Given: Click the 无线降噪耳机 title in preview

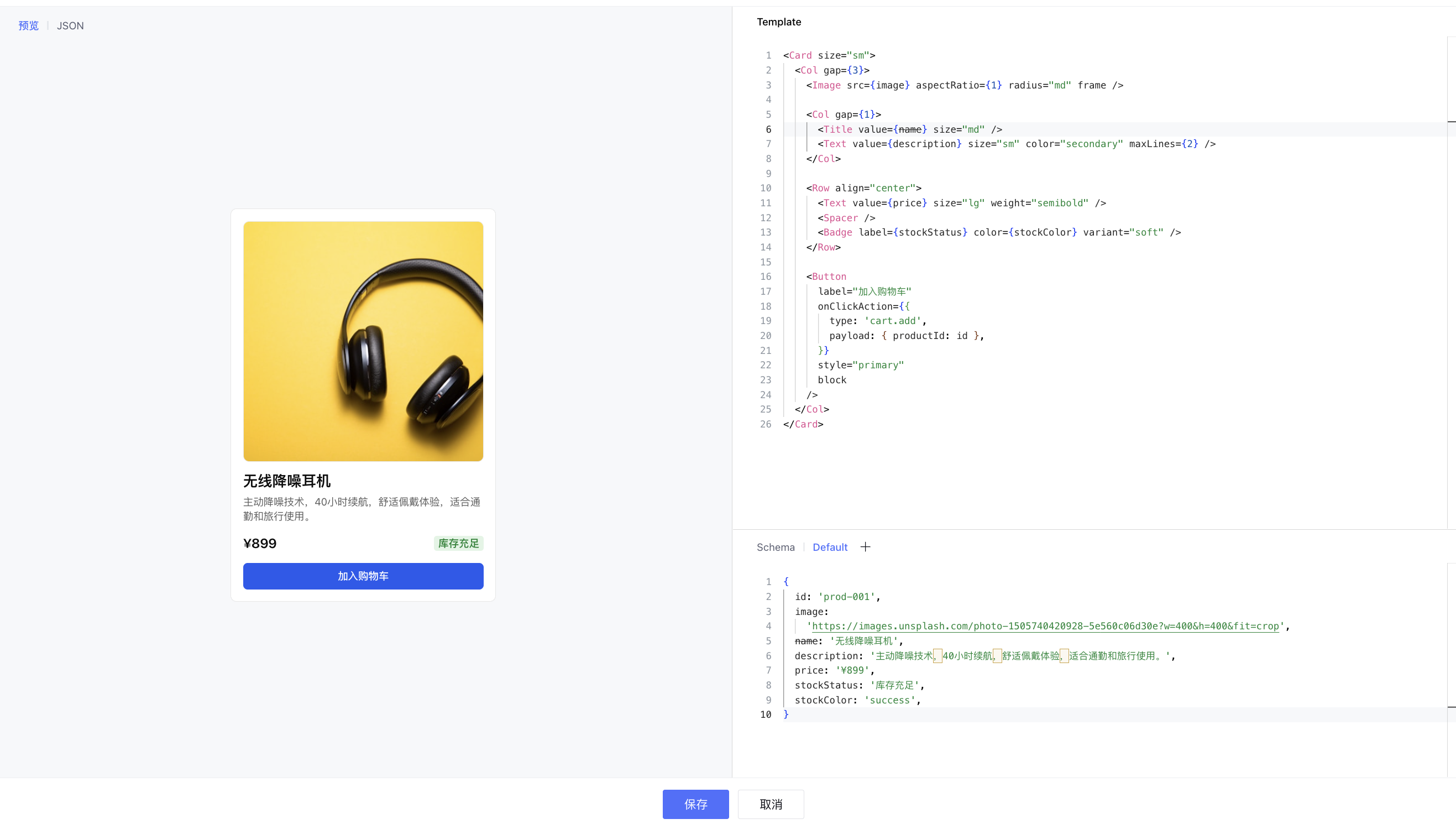Looking at the screenshot, I should coord(287,481).
